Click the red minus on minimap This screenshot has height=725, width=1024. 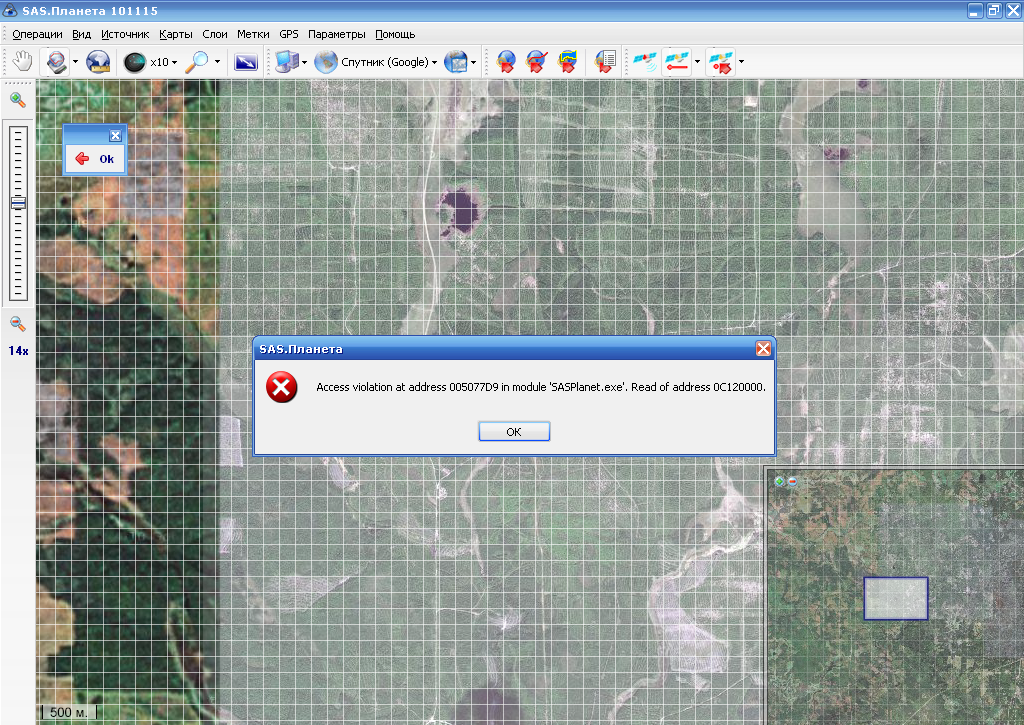coord(792,482)
